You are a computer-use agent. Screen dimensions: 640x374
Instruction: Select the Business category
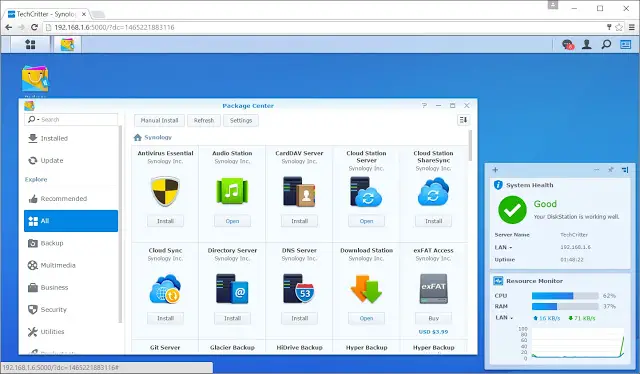tap(71, 287)
